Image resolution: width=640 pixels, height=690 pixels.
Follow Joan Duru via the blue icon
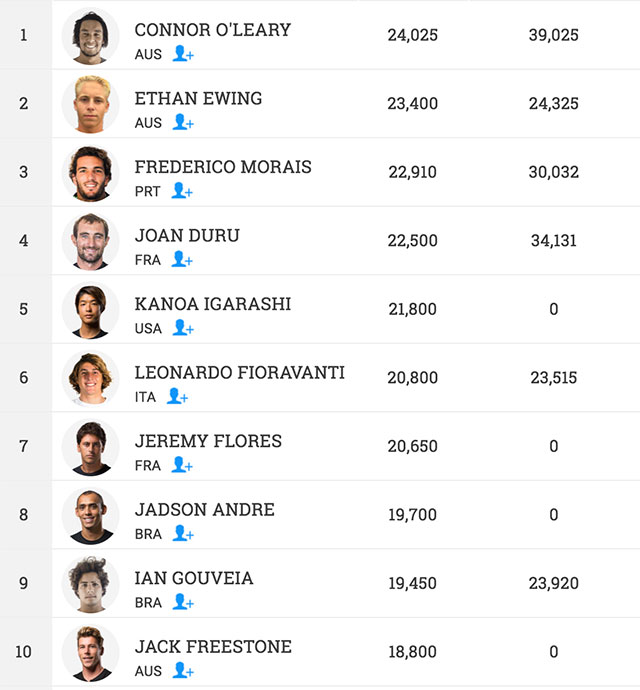pyautogui.click(x=181, y=259)
